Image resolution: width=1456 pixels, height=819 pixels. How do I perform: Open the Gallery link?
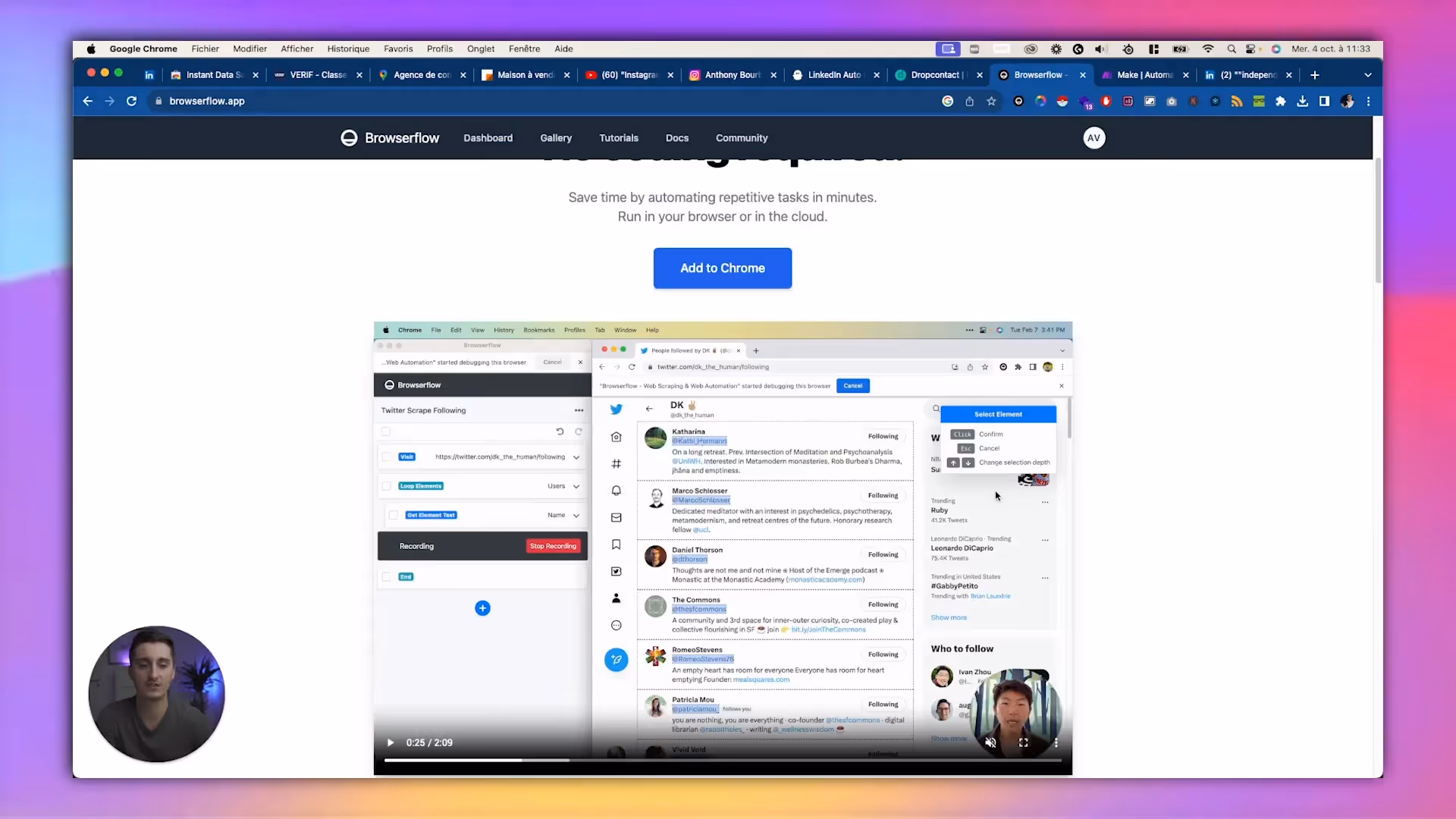coord(556,138)
